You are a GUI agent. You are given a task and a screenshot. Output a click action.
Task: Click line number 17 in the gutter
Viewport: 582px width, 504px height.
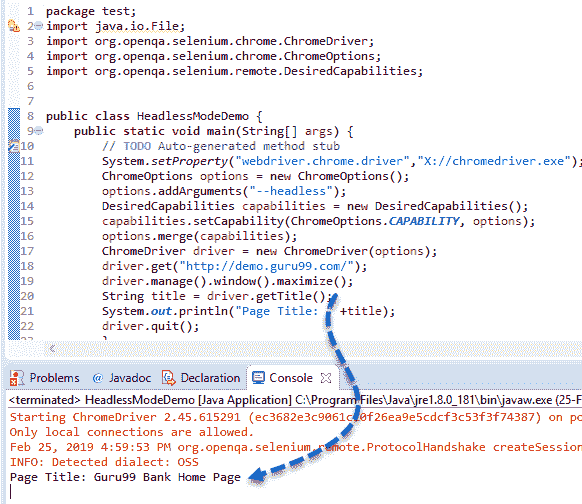coord(27,251)
